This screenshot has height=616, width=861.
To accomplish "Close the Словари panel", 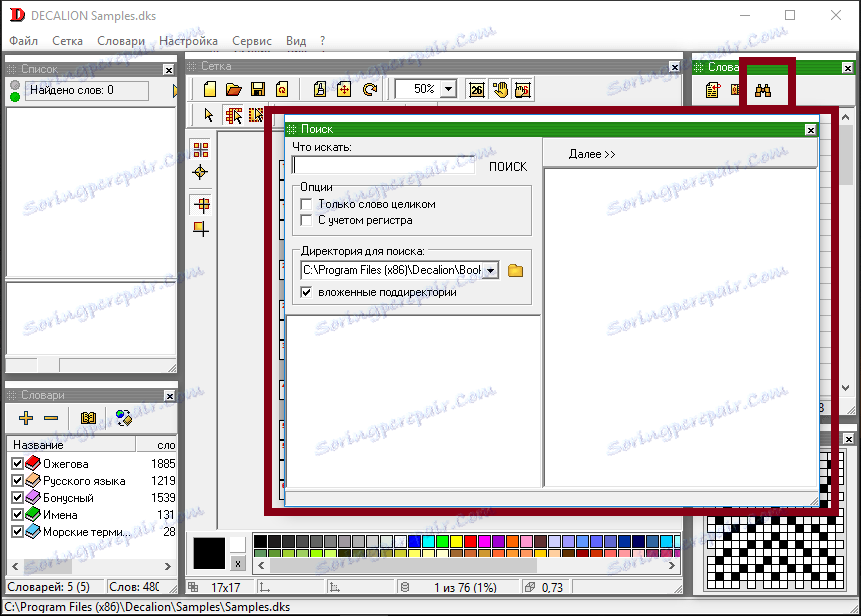I will tap(170, 396).
